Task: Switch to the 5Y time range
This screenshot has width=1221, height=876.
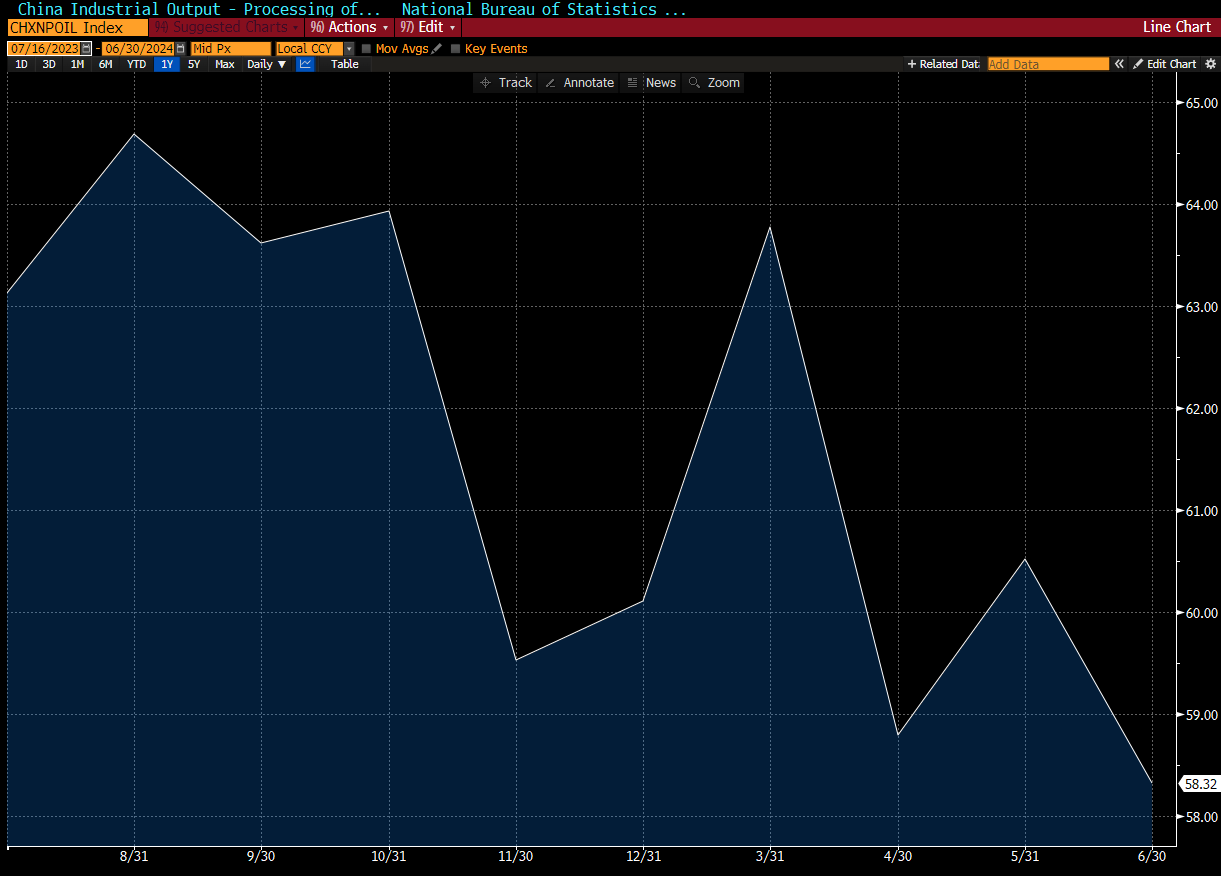Action: [194, 64]
